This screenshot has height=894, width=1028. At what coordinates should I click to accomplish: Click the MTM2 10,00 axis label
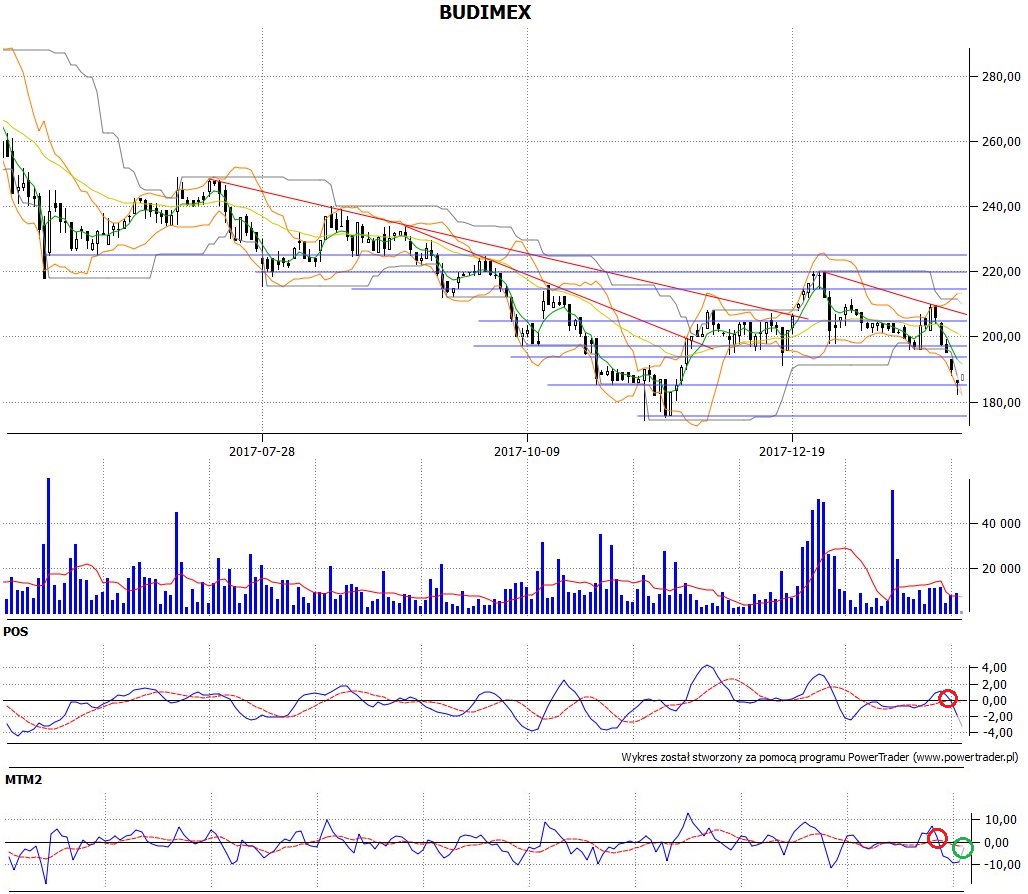click(x=1000, y=819)
